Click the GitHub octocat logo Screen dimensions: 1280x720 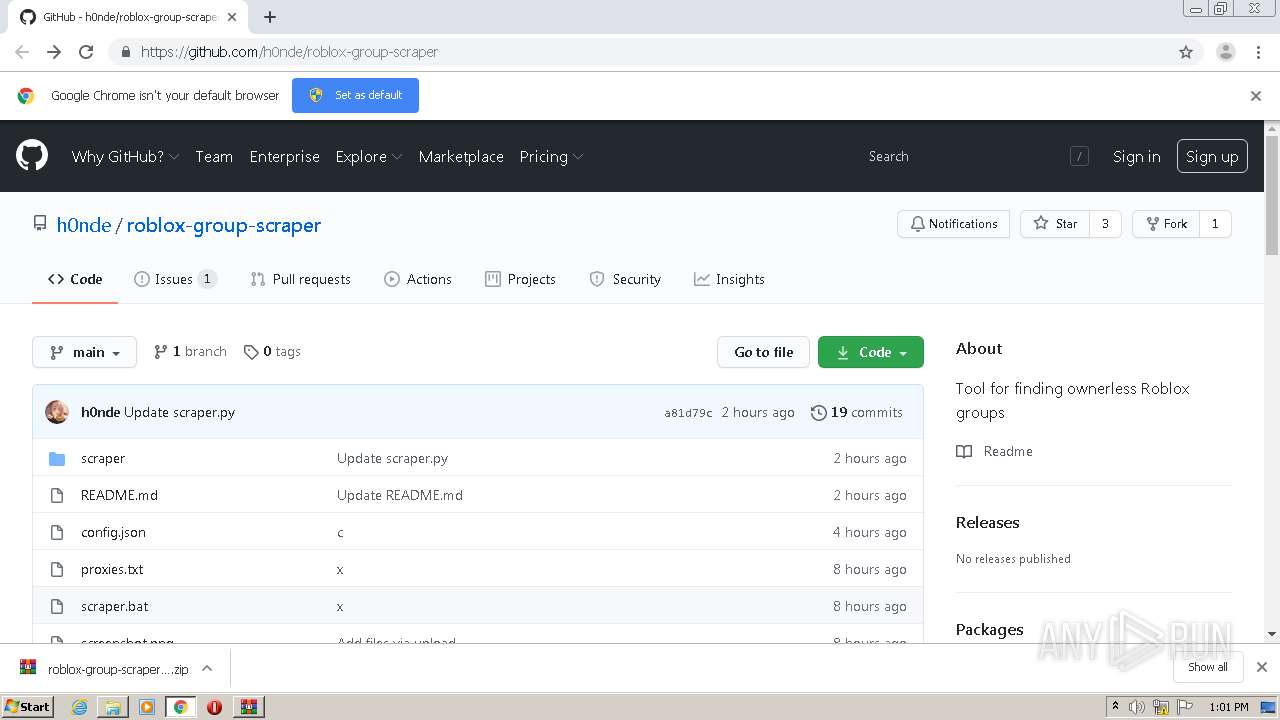click(32, 156)
